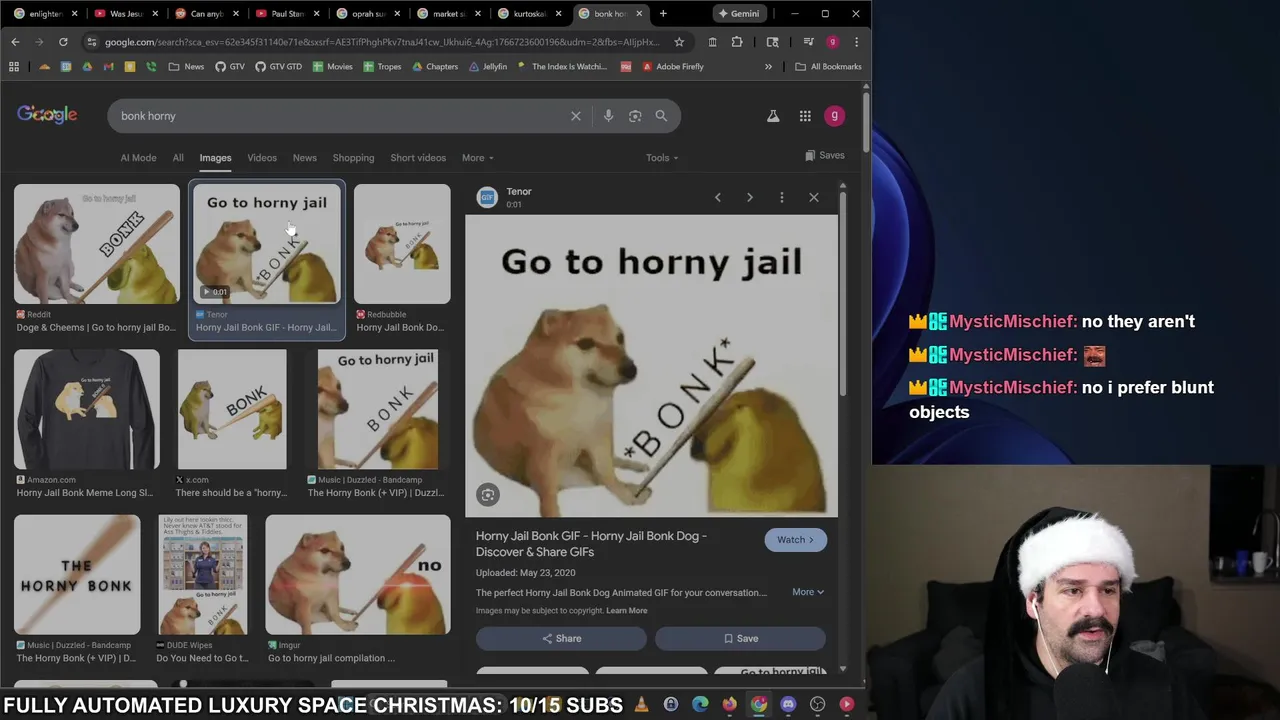Open the Imgur compilation thumbnail
The image size is (1280, 720).
click(358, 575)
